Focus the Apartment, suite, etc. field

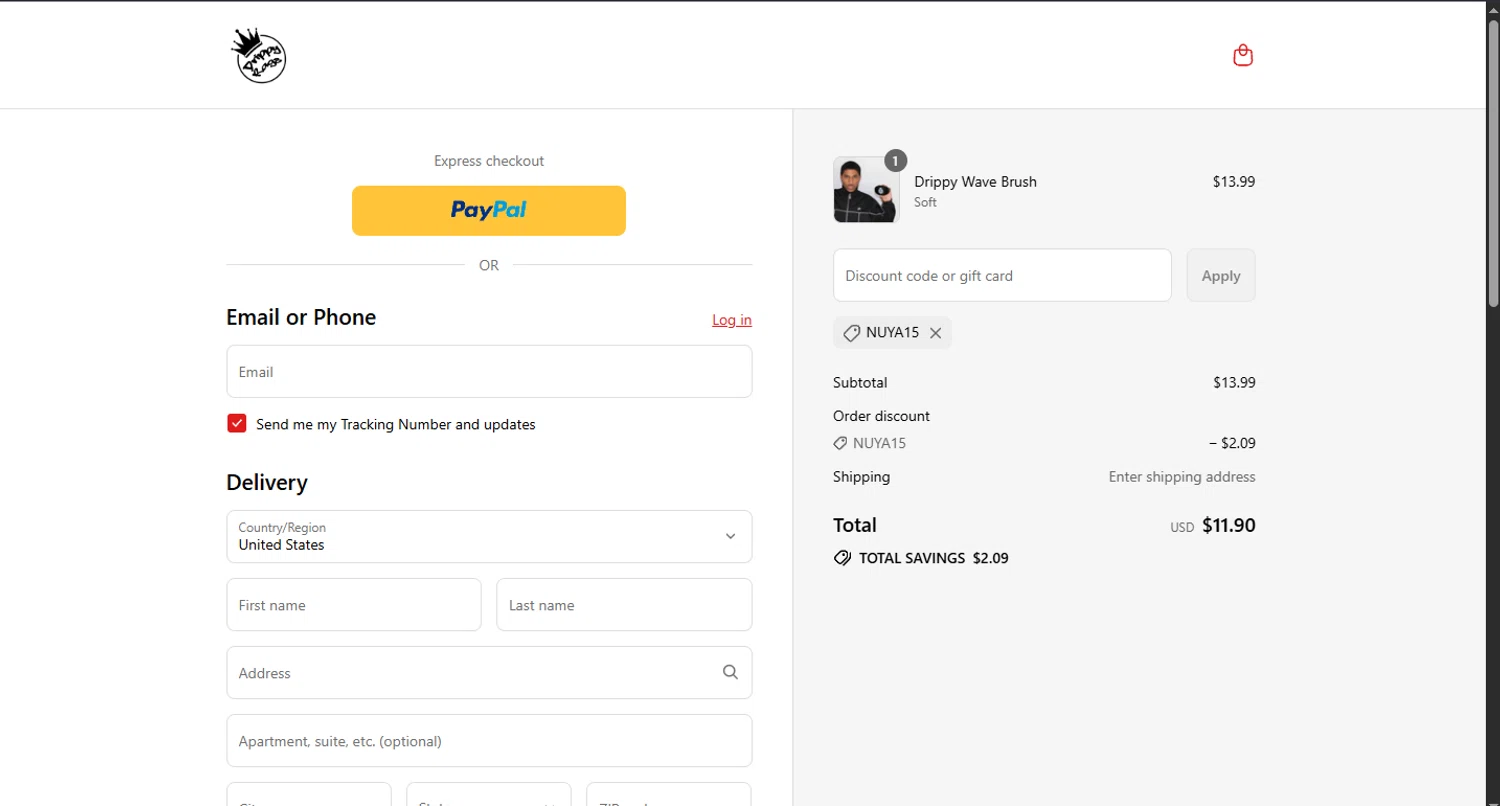click(x=489, y=741)
